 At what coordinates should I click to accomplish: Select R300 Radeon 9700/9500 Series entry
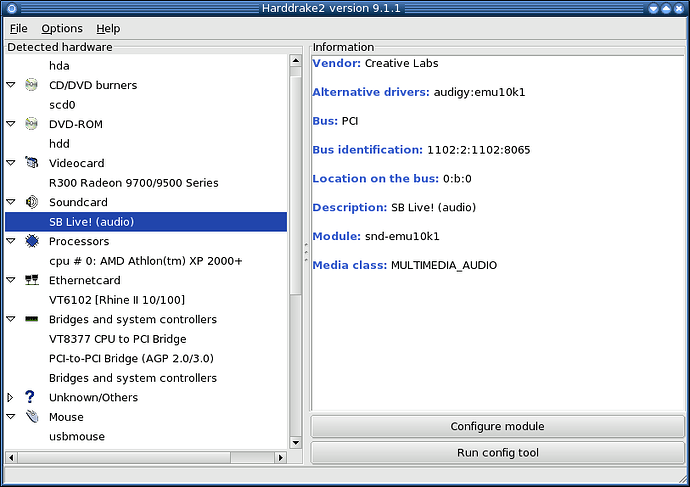[133, 183]
